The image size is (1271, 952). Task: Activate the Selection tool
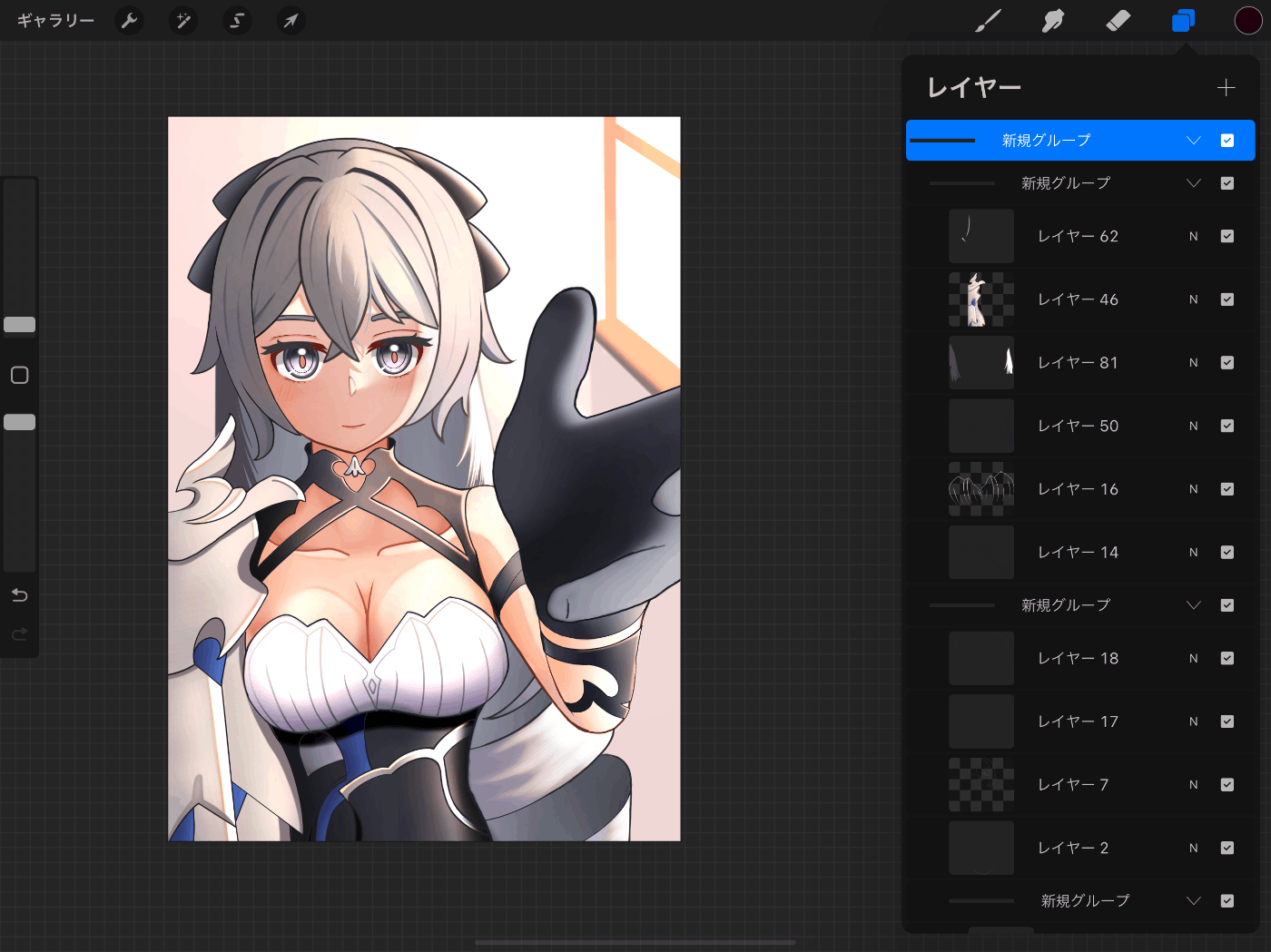point(237,20)
